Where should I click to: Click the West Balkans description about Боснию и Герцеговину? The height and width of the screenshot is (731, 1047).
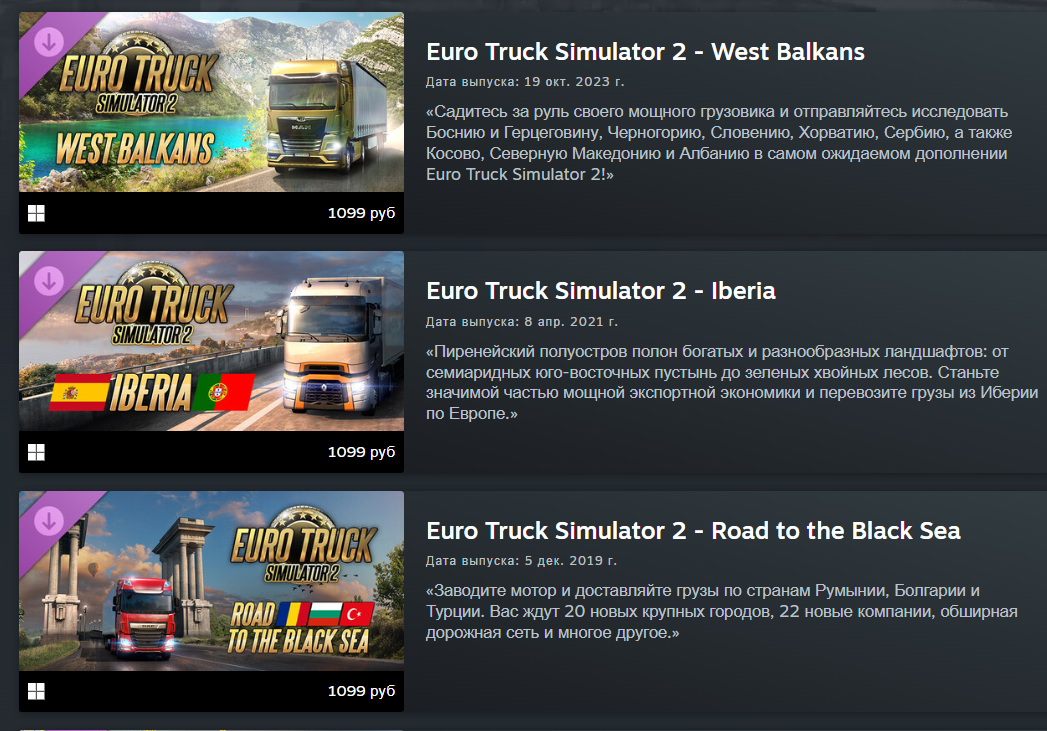tap(719, 143)
